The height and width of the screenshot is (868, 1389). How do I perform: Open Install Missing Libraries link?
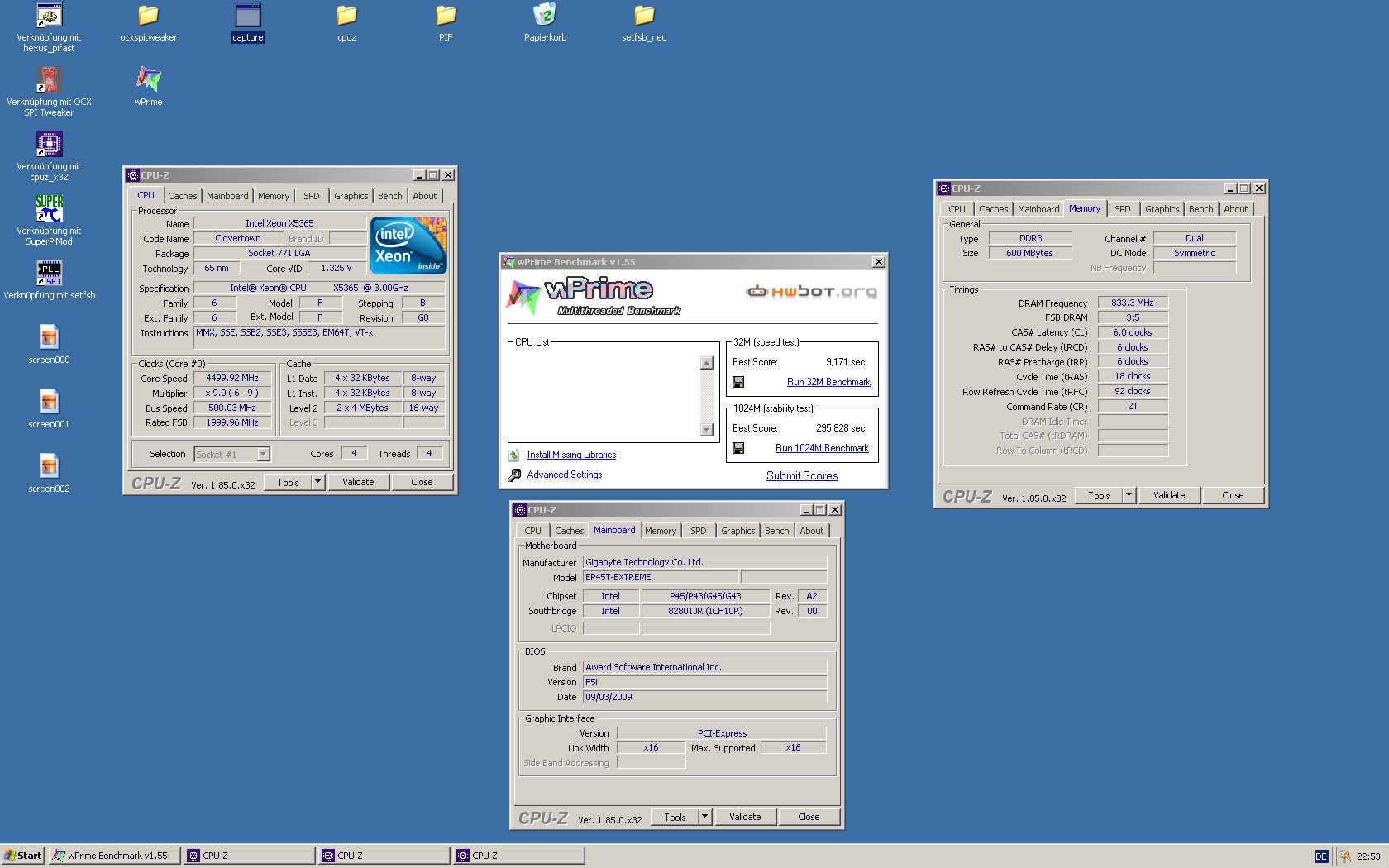571,455
